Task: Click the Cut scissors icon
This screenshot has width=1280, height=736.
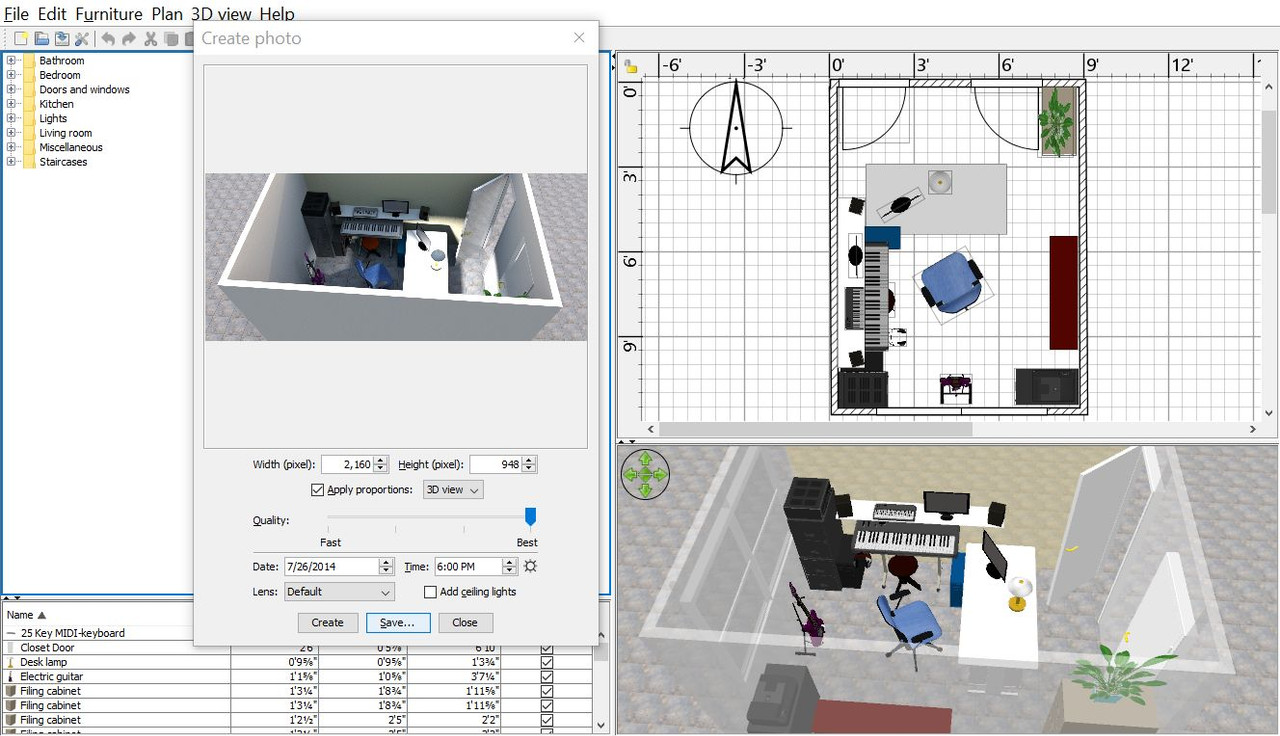Action: pyautogui.click(x=151, y=39)
